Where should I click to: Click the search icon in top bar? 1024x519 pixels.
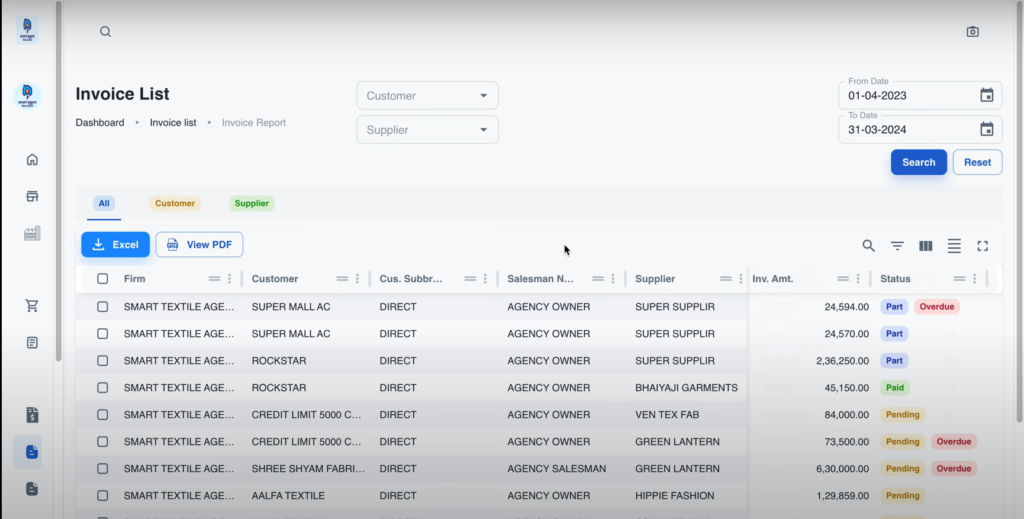tap(105, 31)
